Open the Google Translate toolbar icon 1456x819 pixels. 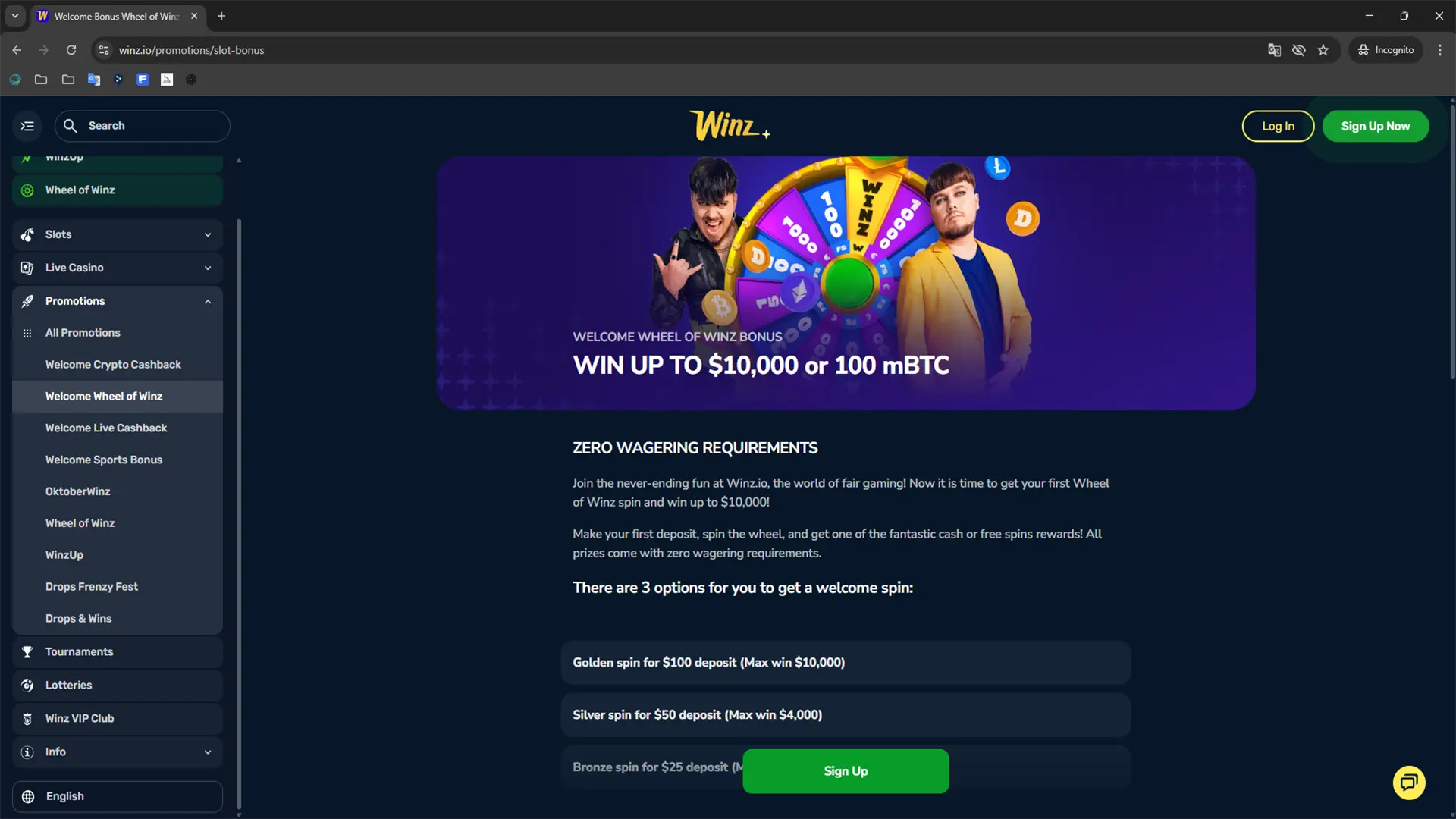pyautogui.click(x=1274, y=50)
